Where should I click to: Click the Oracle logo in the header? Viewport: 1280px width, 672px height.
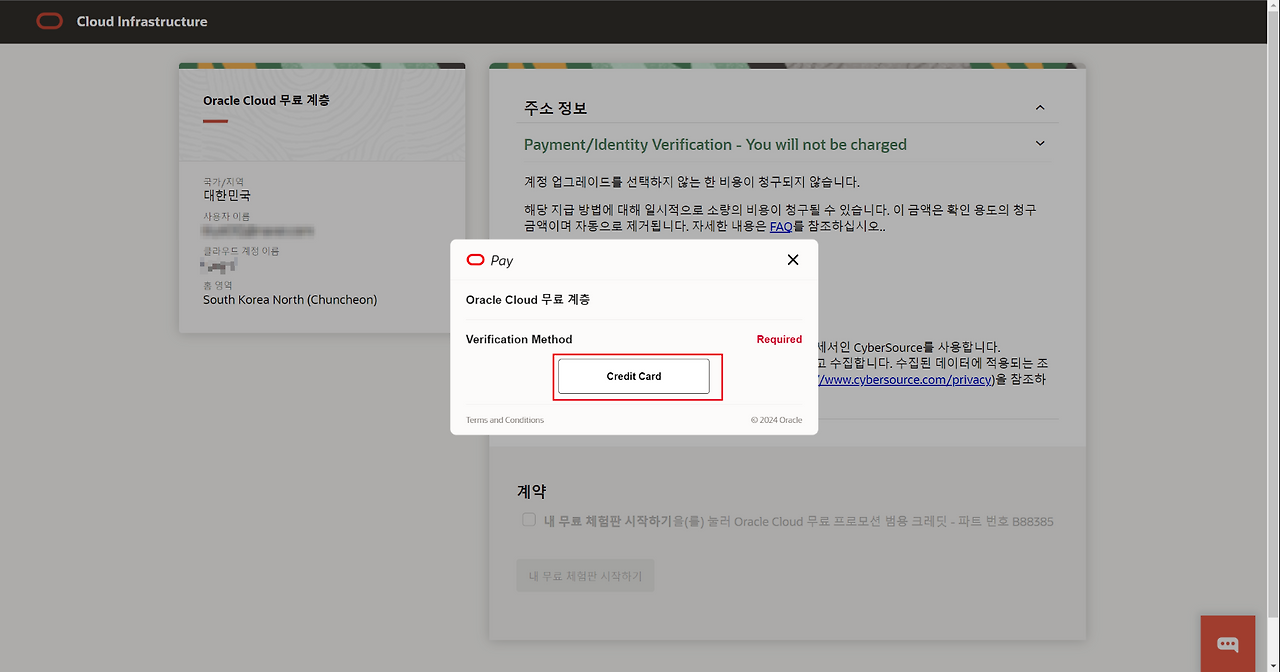(49, 21)
